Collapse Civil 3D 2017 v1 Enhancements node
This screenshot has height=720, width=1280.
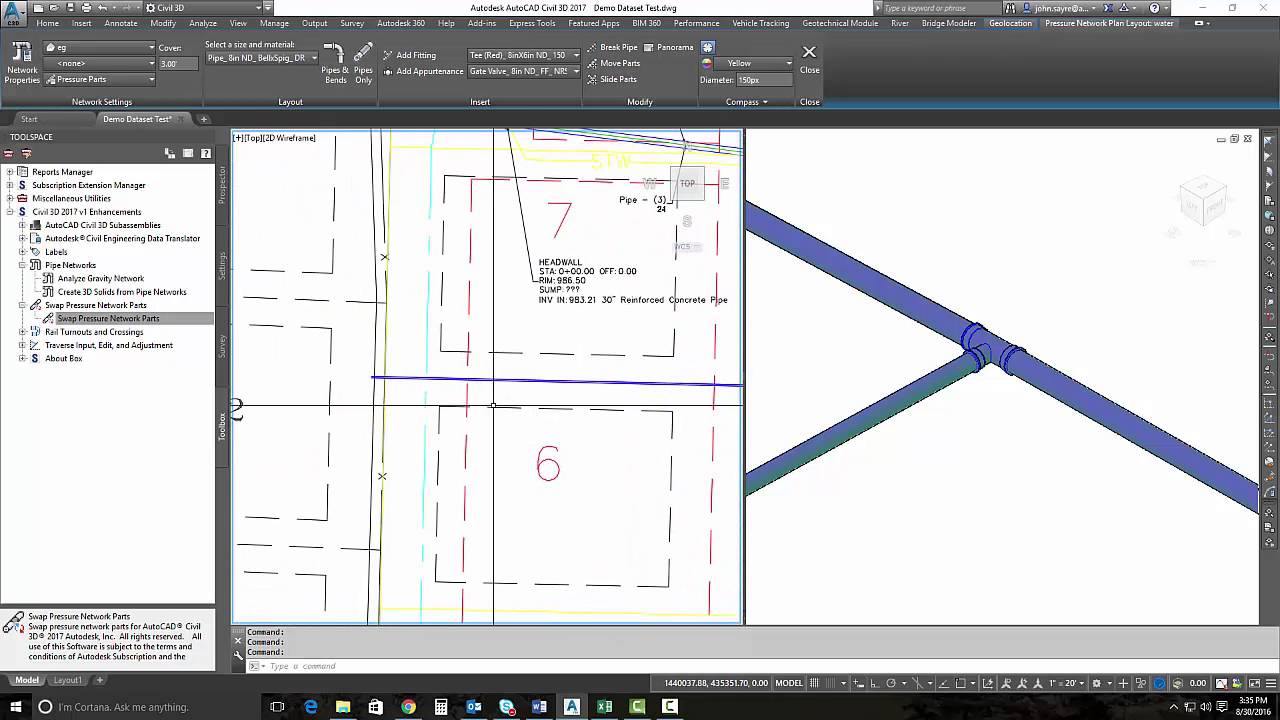click(x=10, y=212)
